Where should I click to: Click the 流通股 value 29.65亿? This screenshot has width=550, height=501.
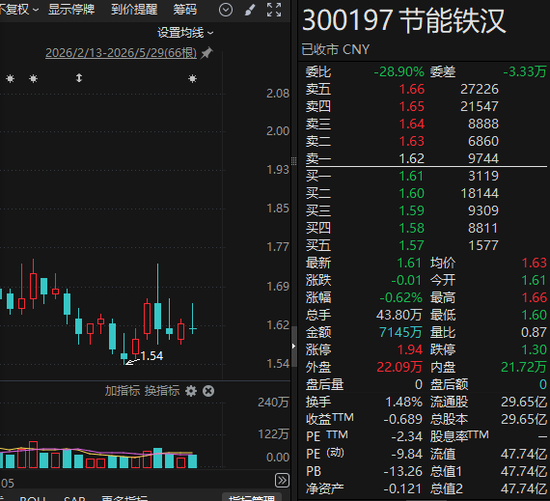[524, 402]
